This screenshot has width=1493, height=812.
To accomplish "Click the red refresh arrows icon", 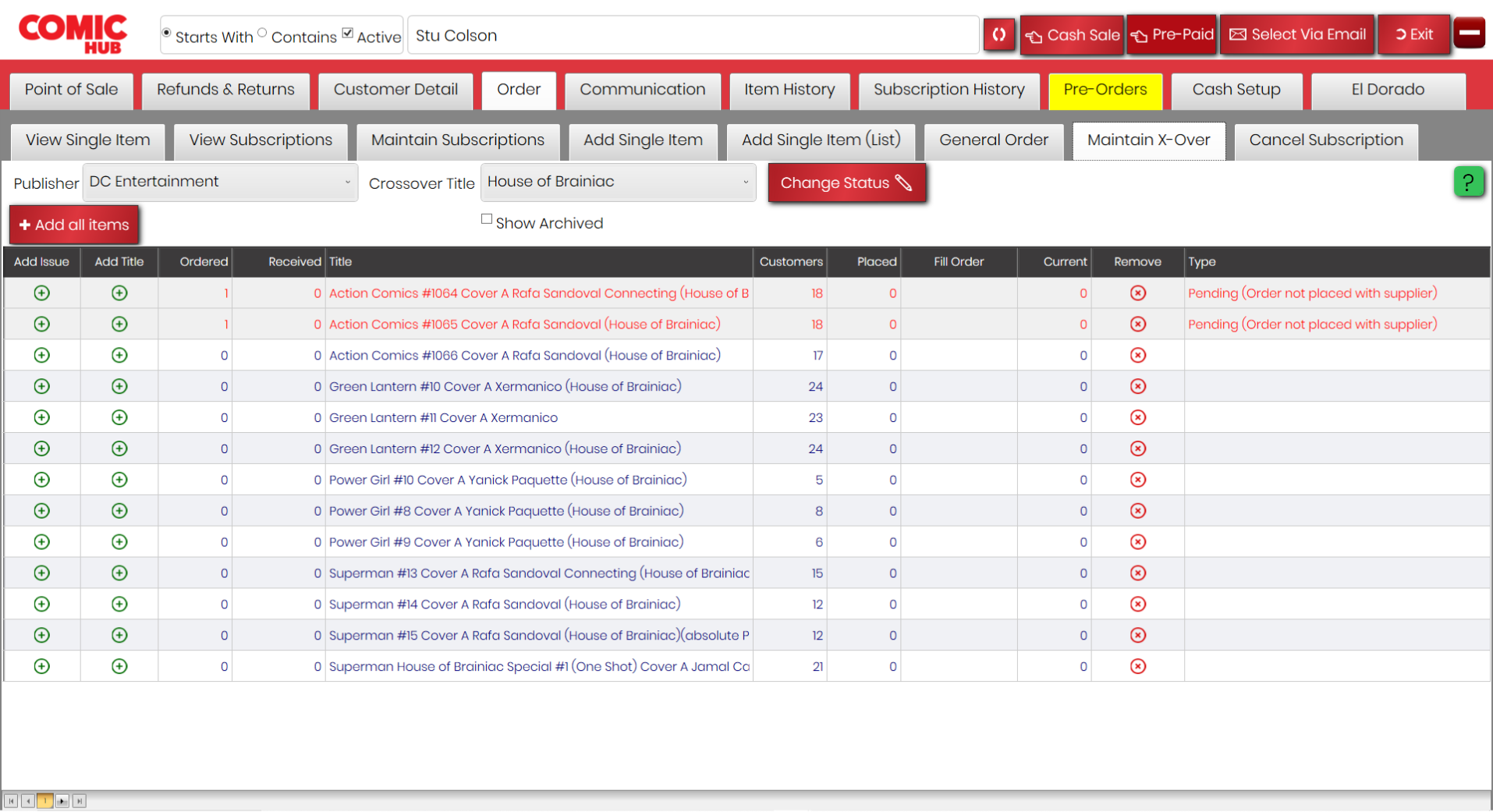I will coord(998,34).
